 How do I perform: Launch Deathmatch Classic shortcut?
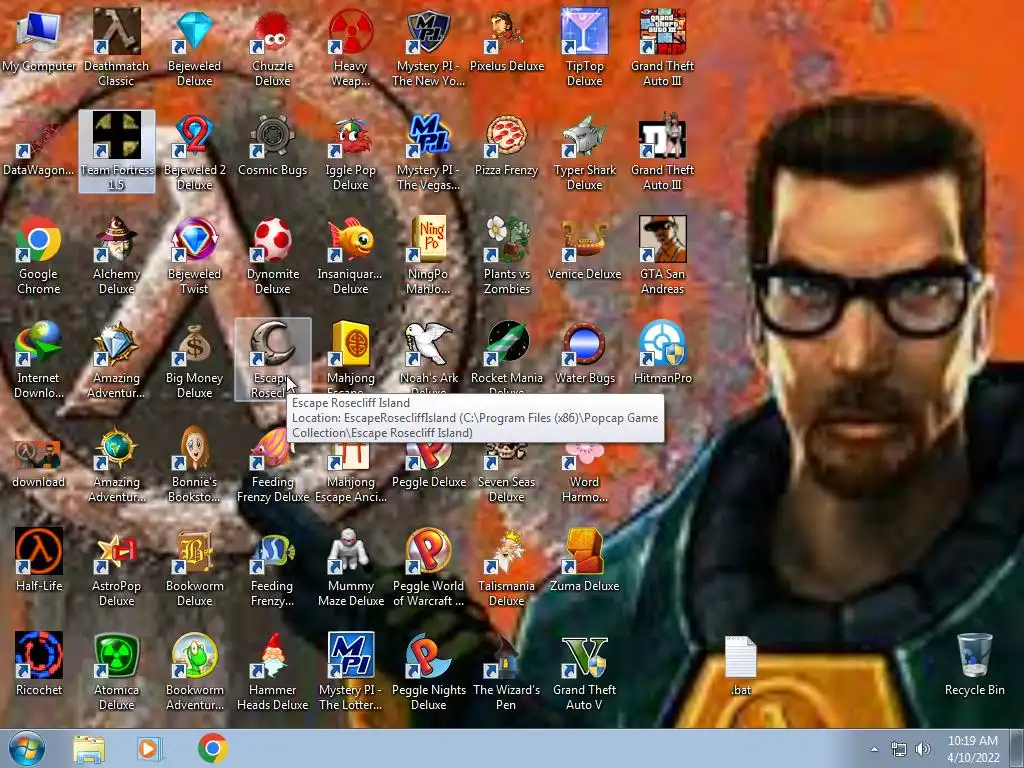click(116, 47)
